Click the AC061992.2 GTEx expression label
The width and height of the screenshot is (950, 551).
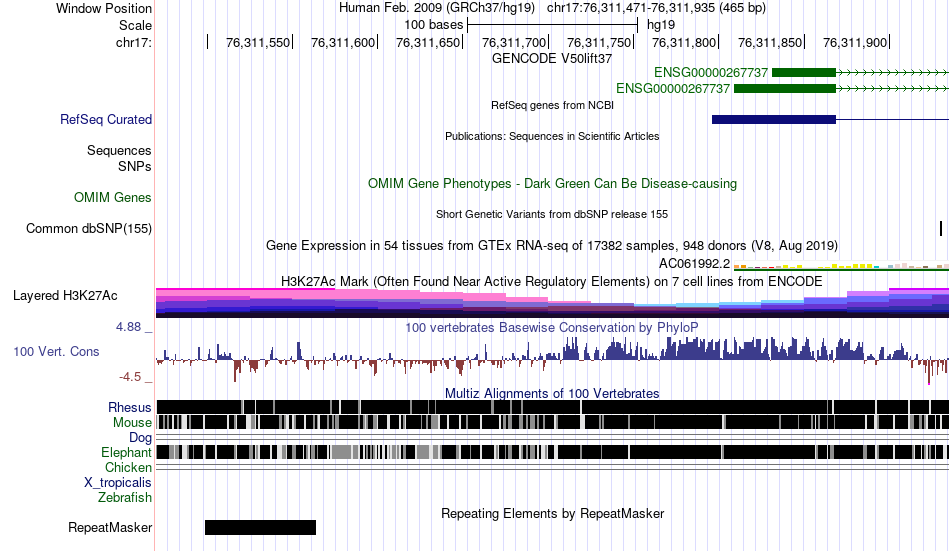pos(694,264)
